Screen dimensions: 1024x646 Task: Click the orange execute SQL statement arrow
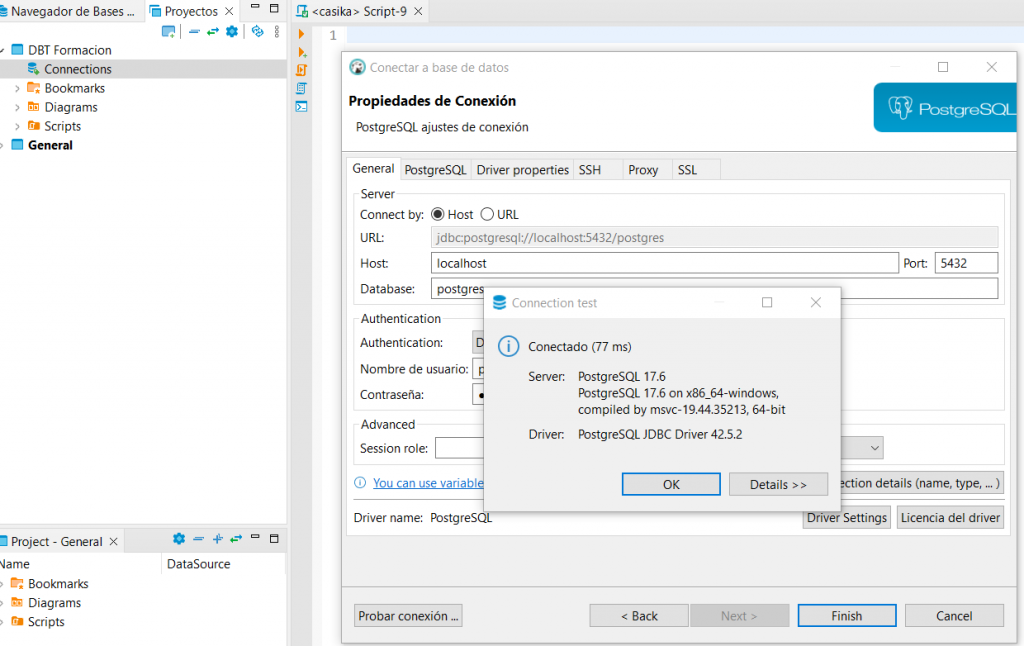click(301, 33)
